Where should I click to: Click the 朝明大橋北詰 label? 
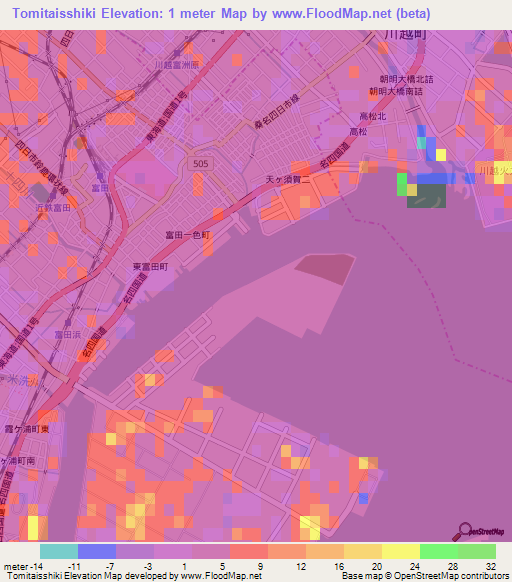pos(406,79)
